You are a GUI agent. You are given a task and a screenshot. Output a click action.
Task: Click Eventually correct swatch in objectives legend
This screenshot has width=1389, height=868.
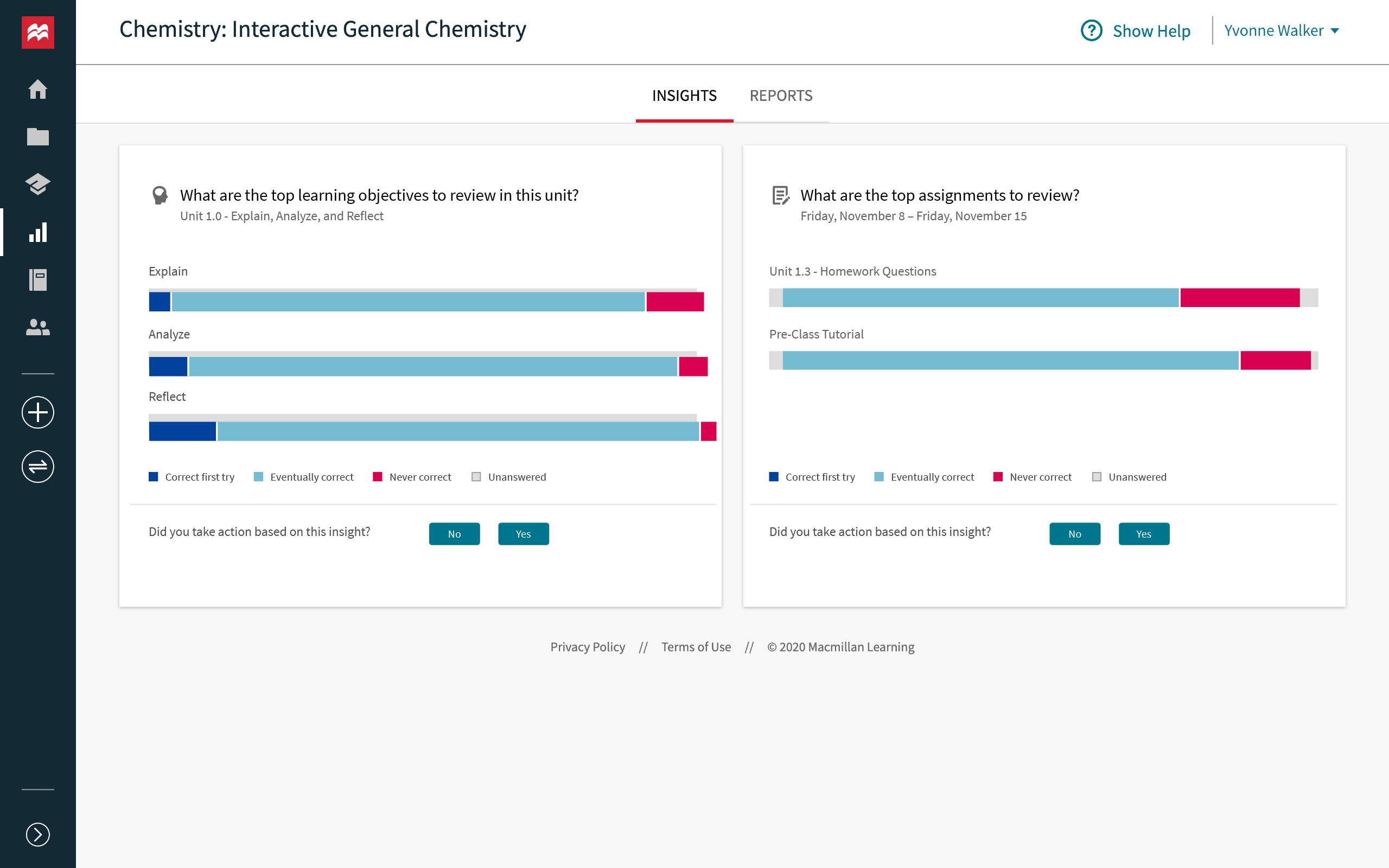(x=258, y=476)
